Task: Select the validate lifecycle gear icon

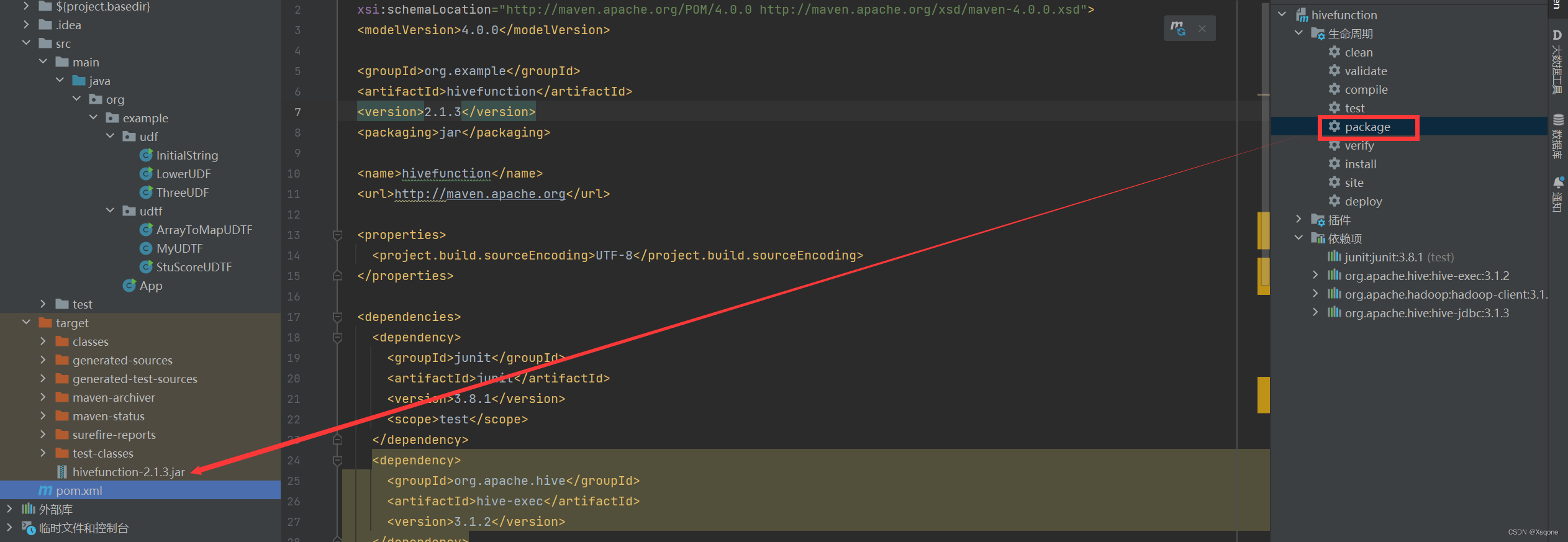Action: click(x=1334, y=71)
